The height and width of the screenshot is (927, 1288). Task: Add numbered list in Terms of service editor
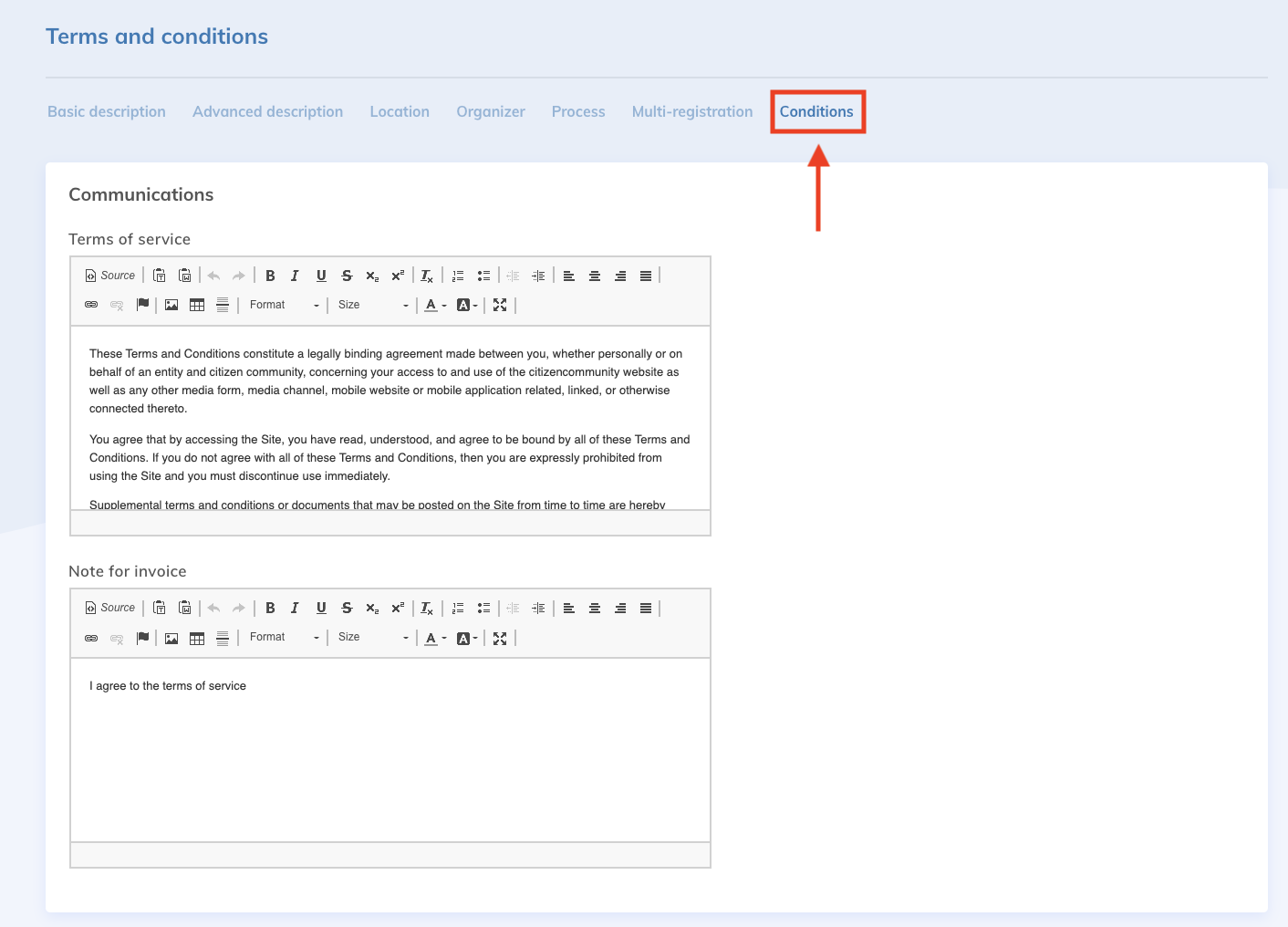pyautogui.click(x=458, y=276)
